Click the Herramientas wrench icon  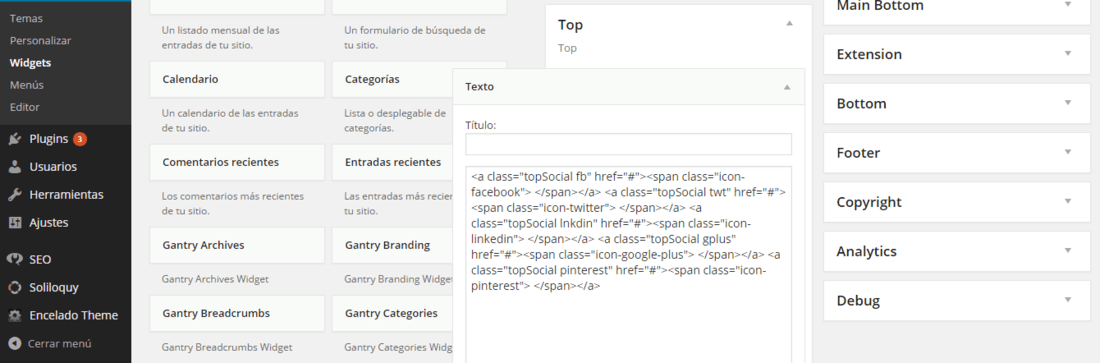15,195
